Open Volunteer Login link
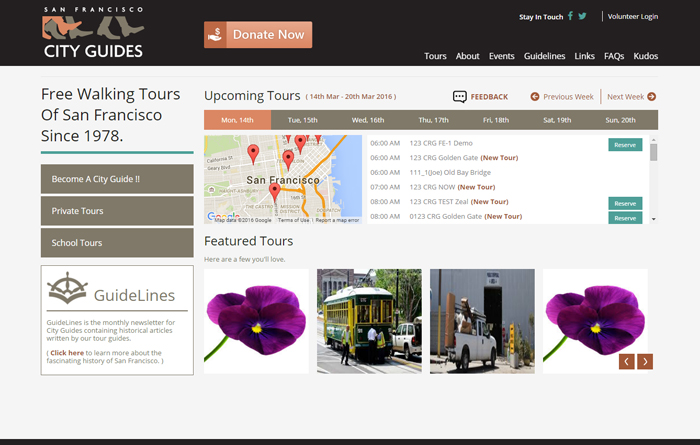Image resolution: width=700 pixels, height=445 pixels. [633, 16]
